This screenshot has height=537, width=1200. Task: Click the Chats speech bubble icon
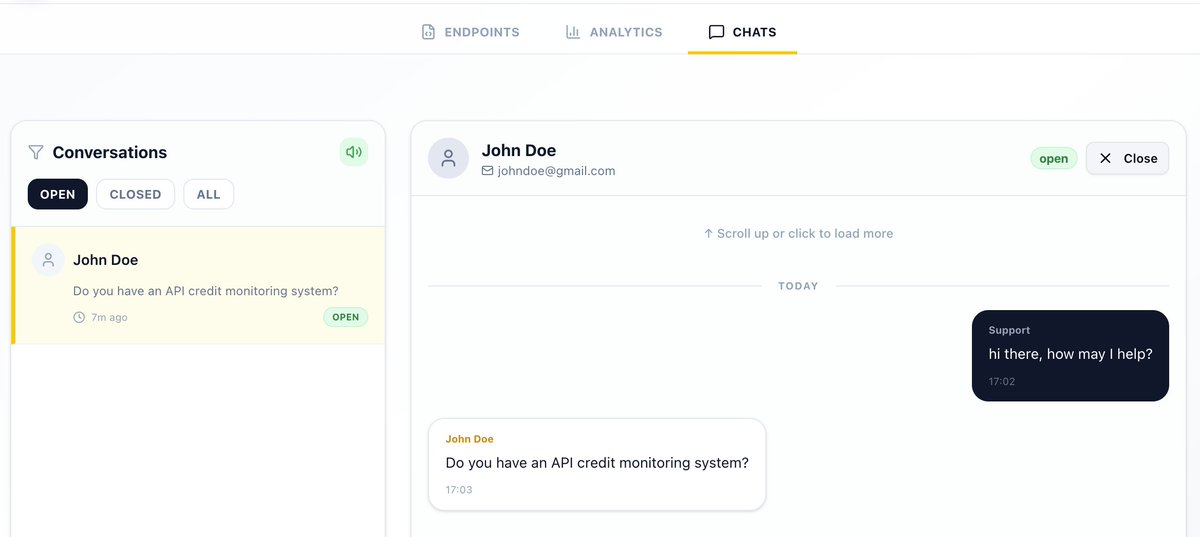coord(716,32)
